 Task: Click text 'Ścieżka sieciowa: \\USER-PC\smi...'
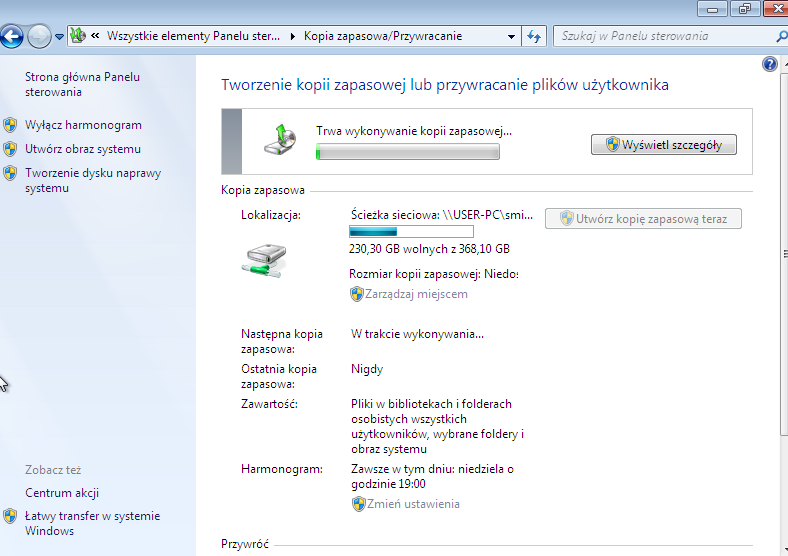click(442, 215)
